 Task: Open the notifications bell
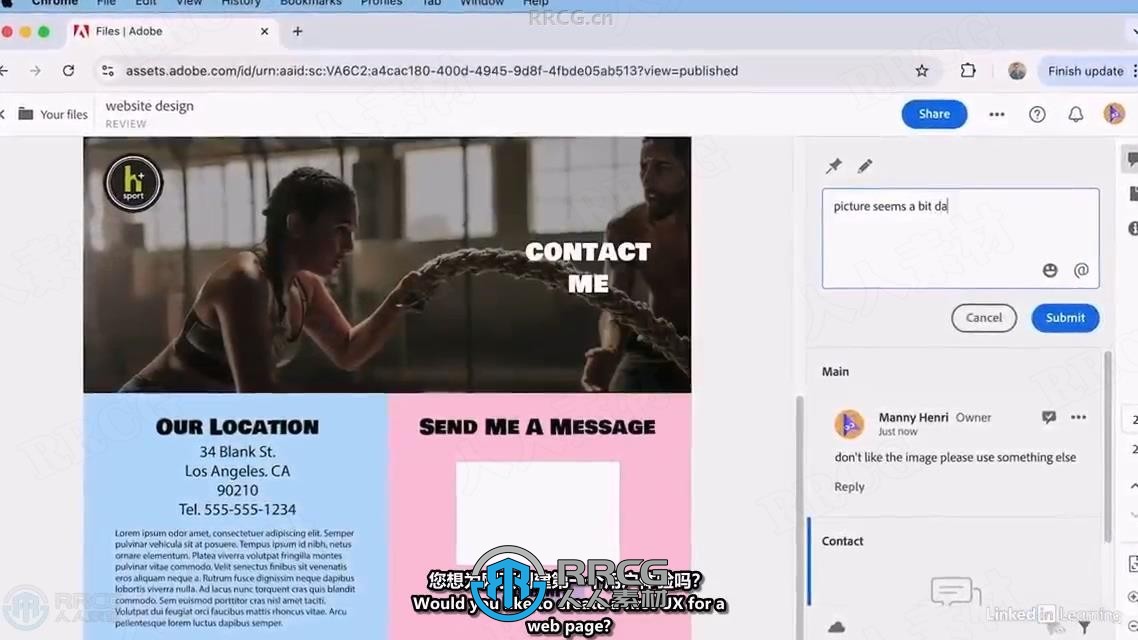click(x=1076, y=114)
